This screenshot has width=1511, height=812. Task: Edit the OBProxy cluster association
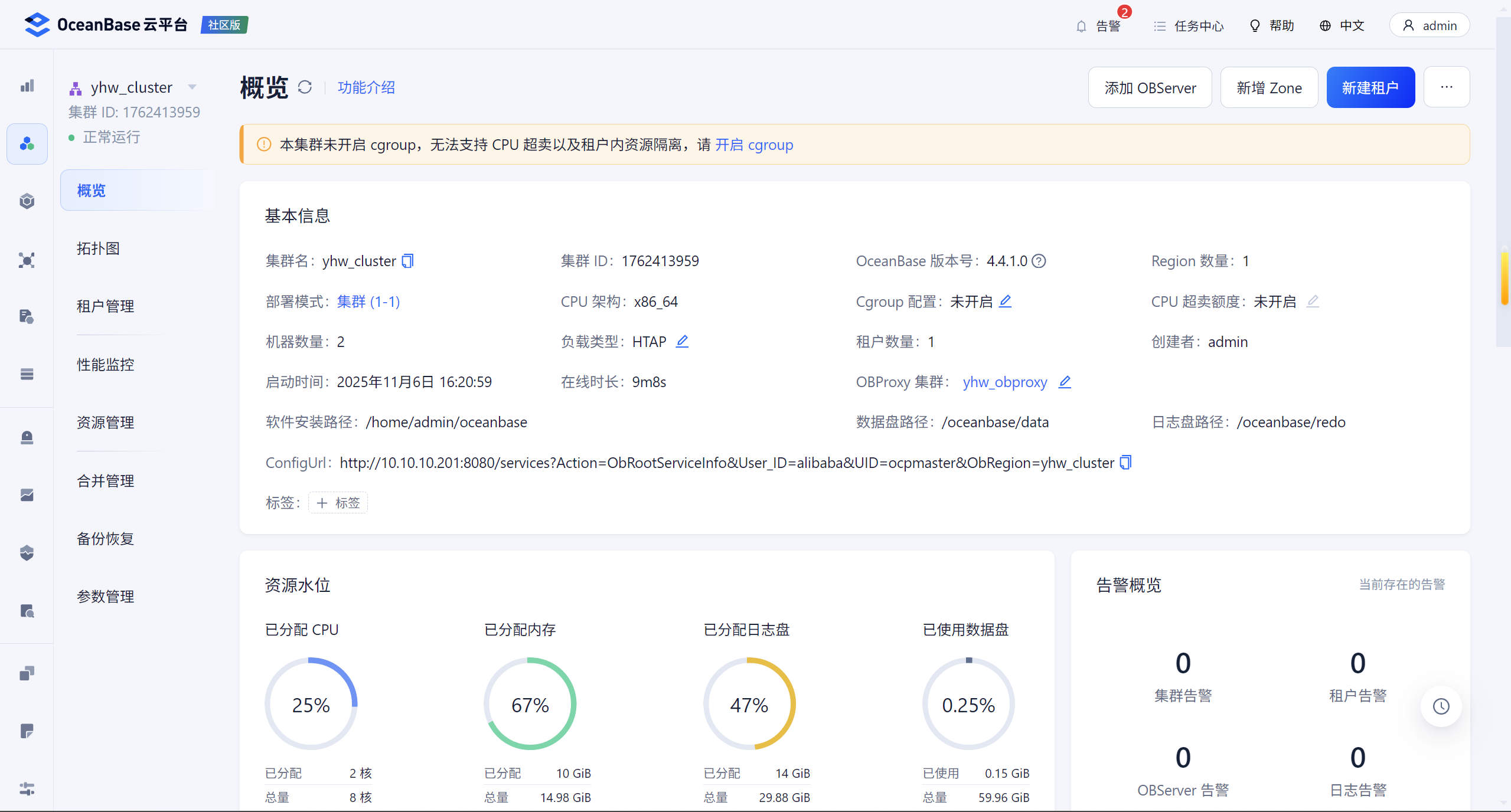point(1064,382)
